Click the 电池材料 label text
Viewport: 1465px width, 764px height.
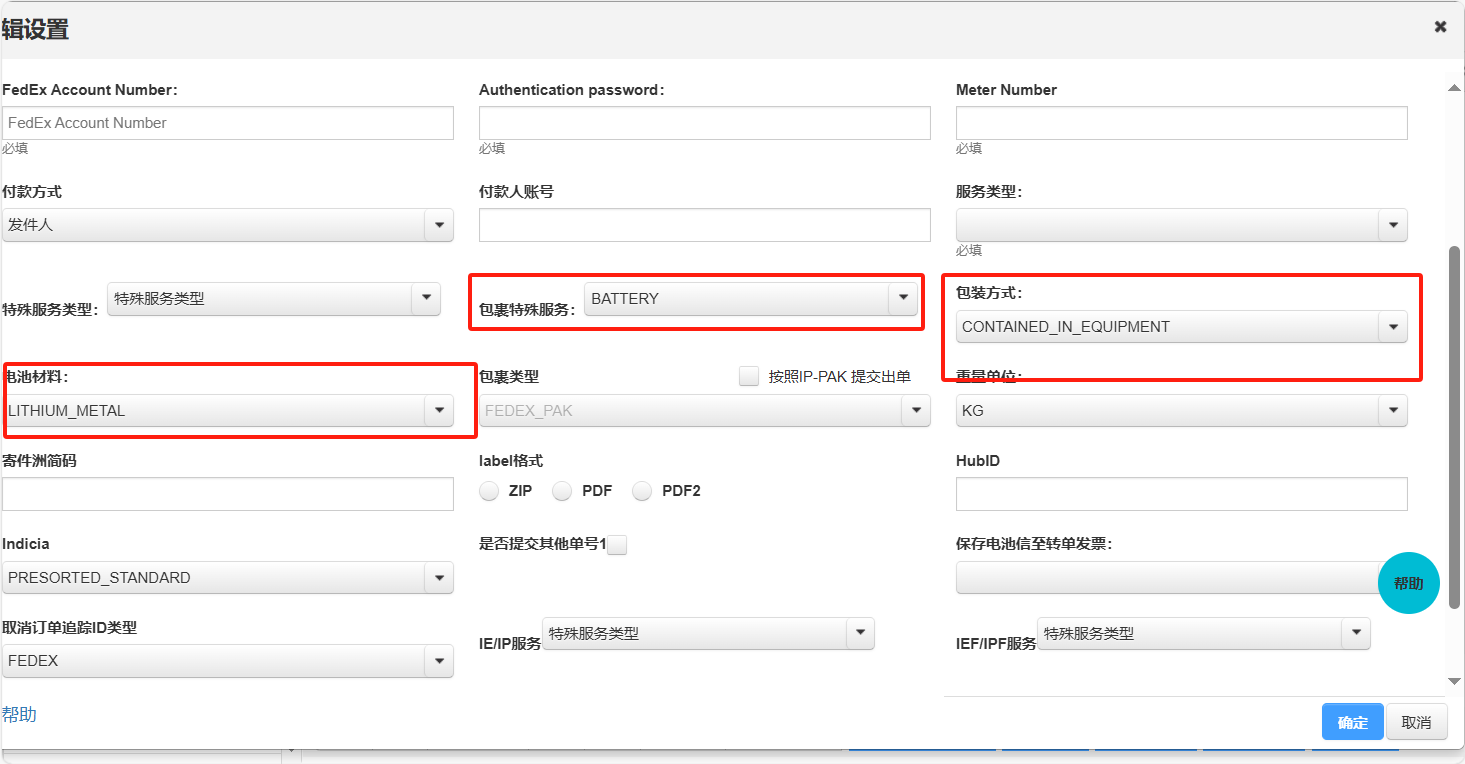(35, 377)
